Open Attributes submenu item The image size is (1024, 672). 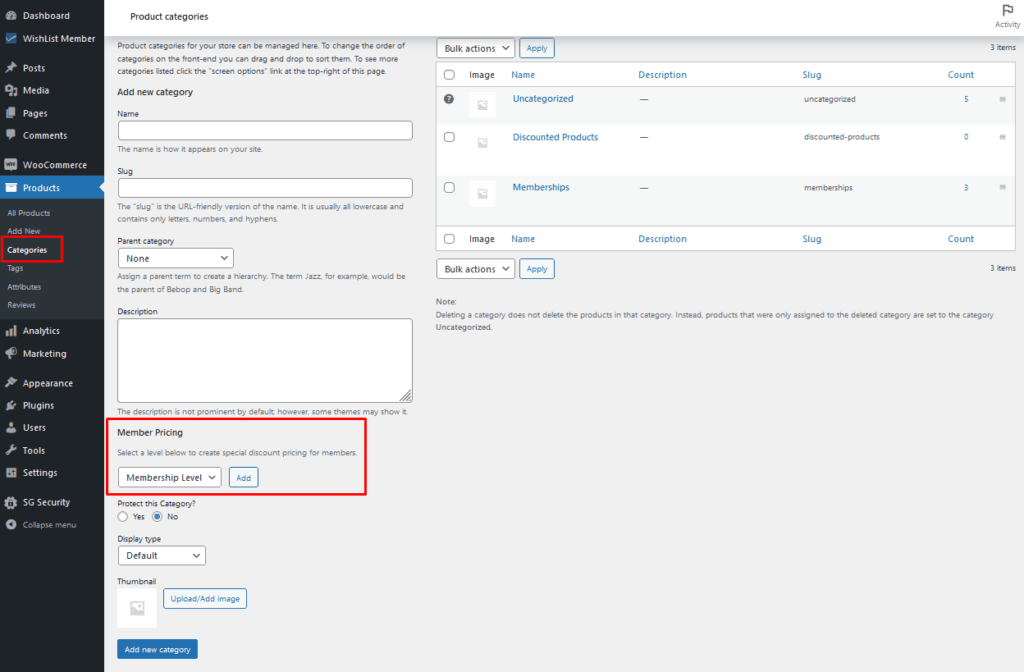point(24,287)
